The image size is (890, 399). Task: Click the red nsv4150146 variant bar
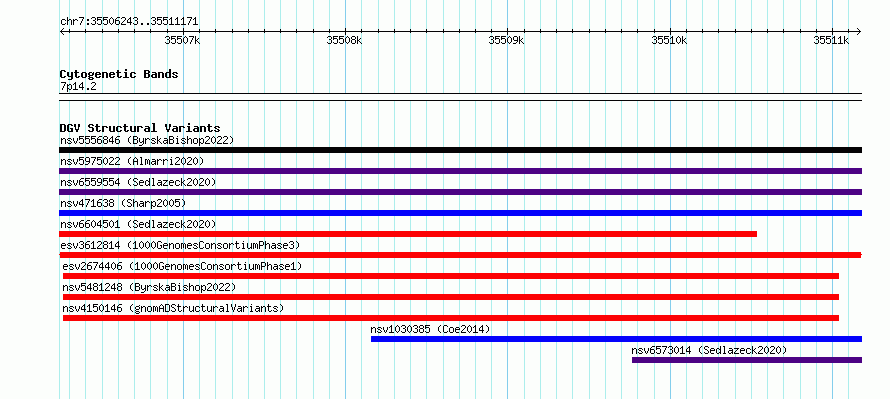click(451, 318)
